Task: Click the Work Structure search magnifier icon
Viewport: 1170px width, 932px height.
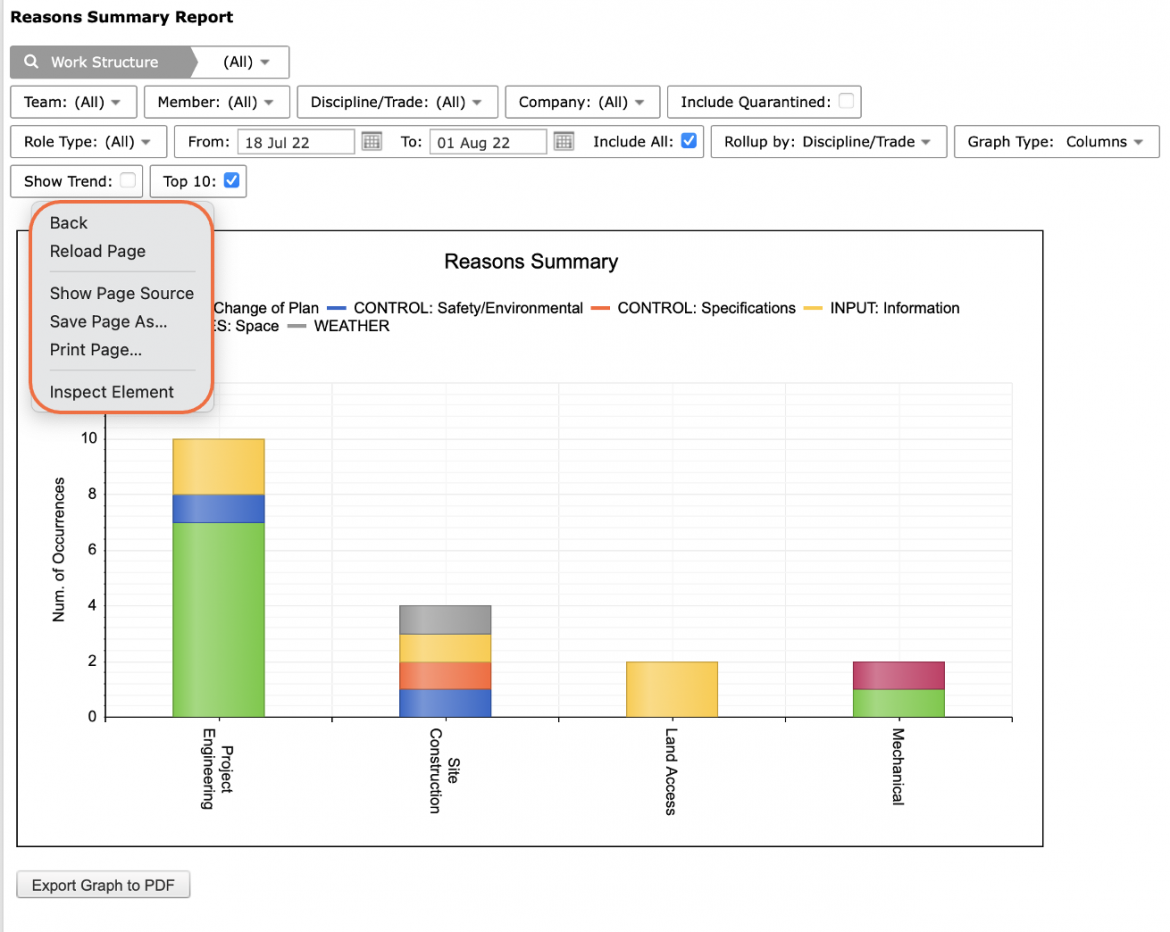Action: click(31, 62)
